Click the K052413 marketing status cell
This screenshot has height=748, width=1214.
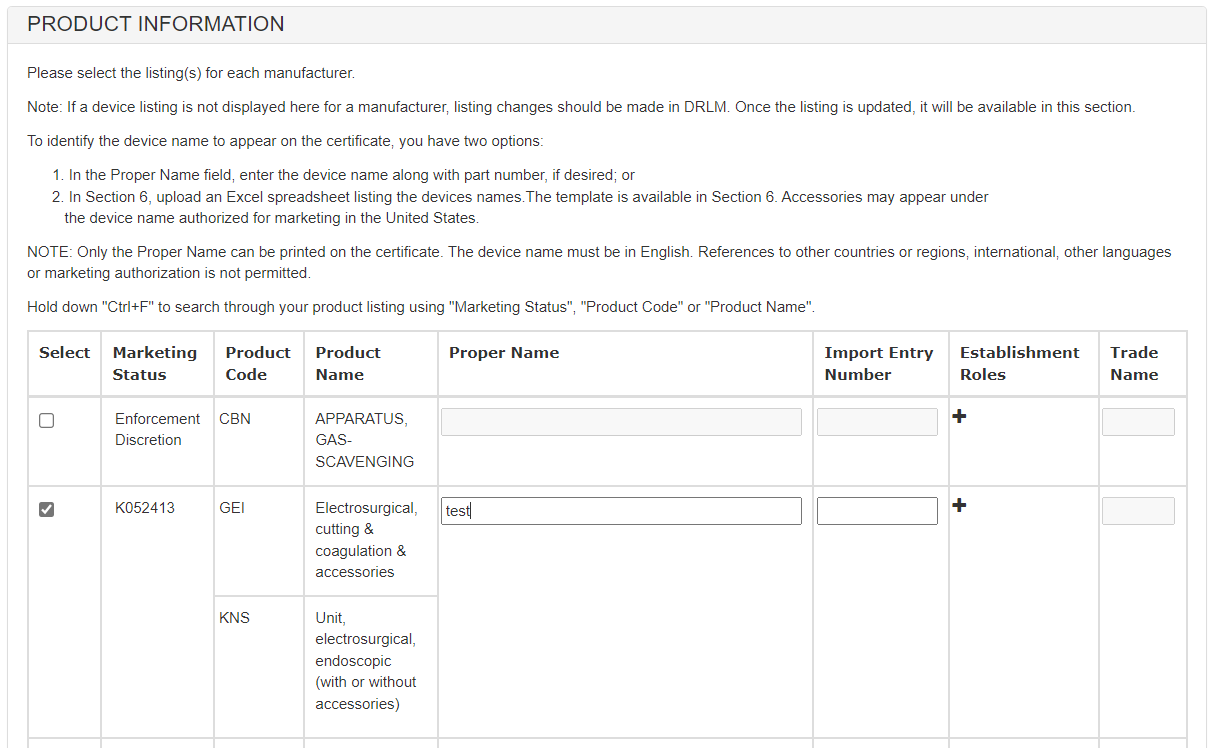[145, 508]
